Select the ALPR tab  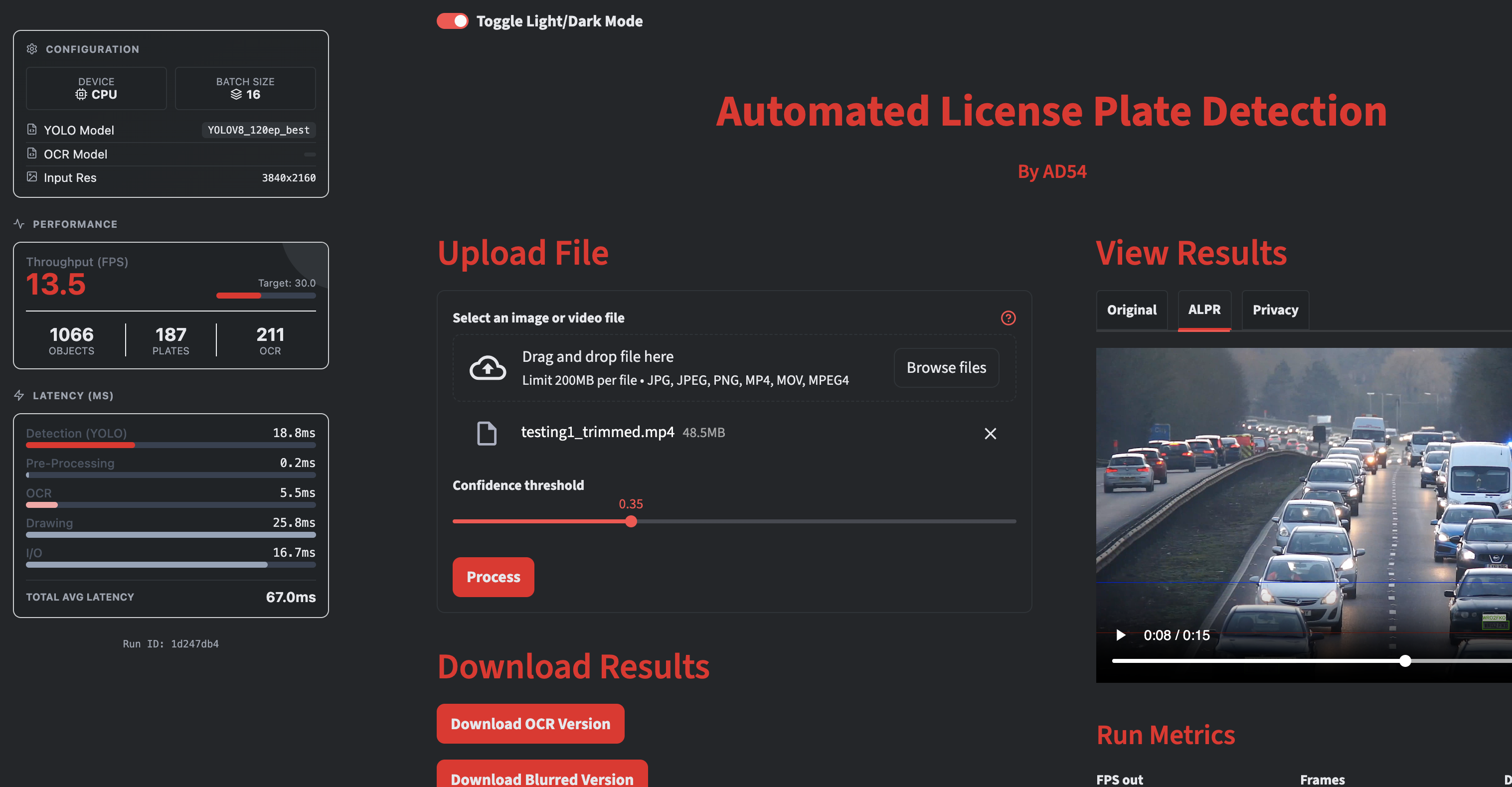(1204, 310)
